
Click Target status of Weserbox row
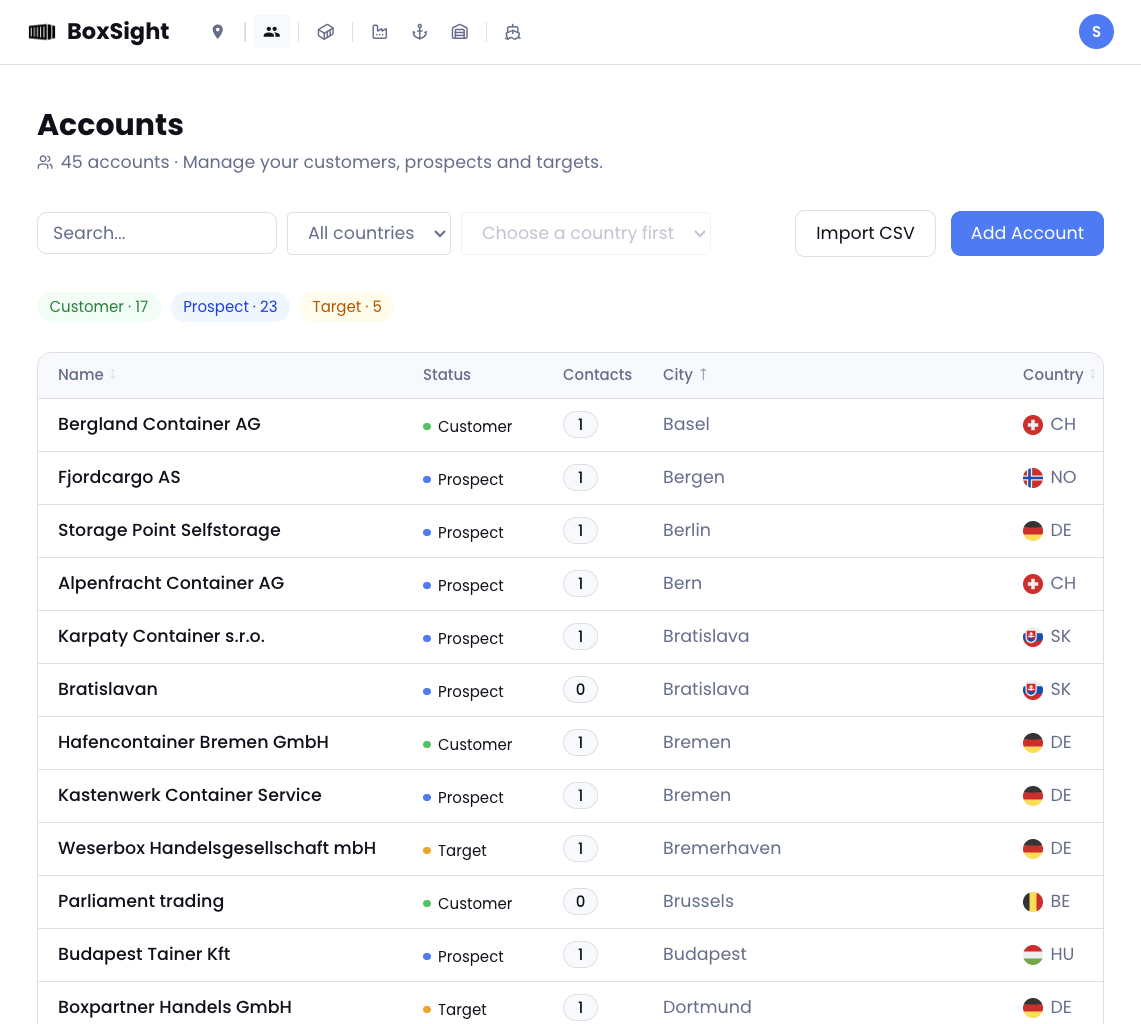(455, 851)
